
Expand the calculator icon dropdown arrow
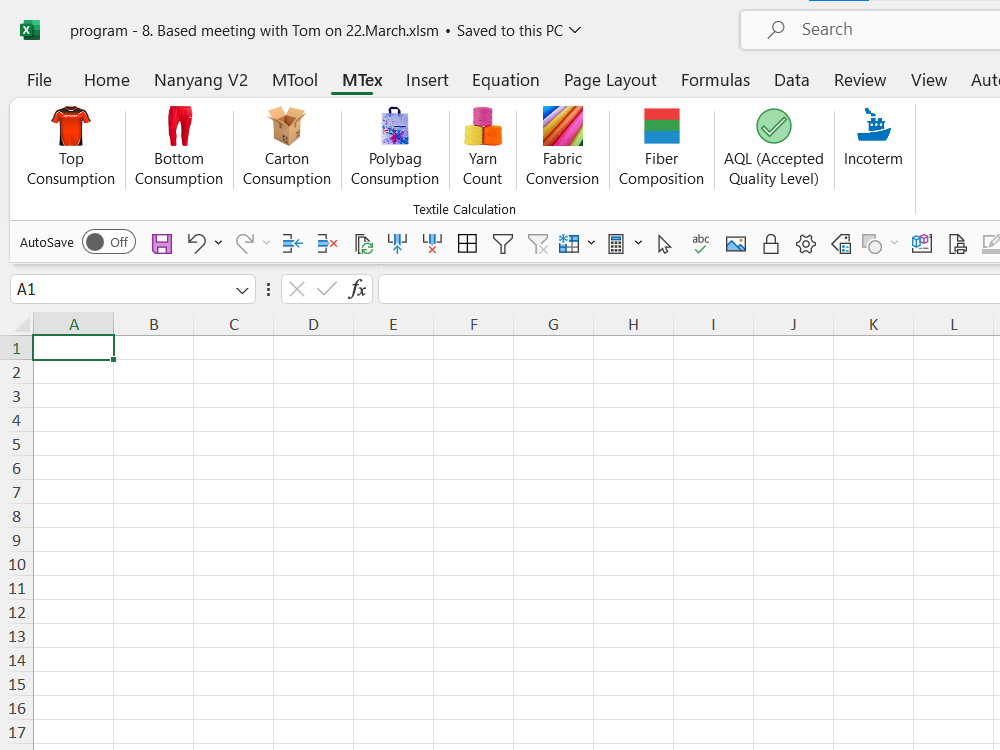pos(638,243)
